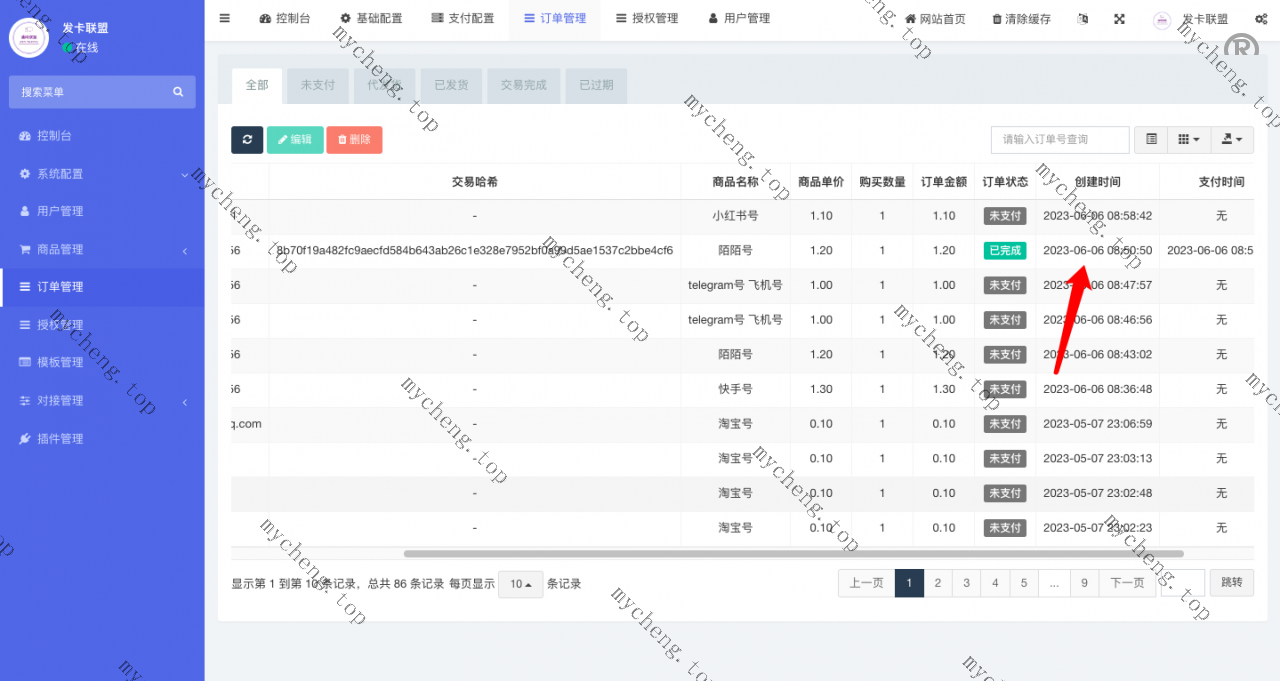Image resolution: width=1280 pixels, height=681 pixels.
Task: Open the 10 records per page dropdown
Action: pos(520,584)
